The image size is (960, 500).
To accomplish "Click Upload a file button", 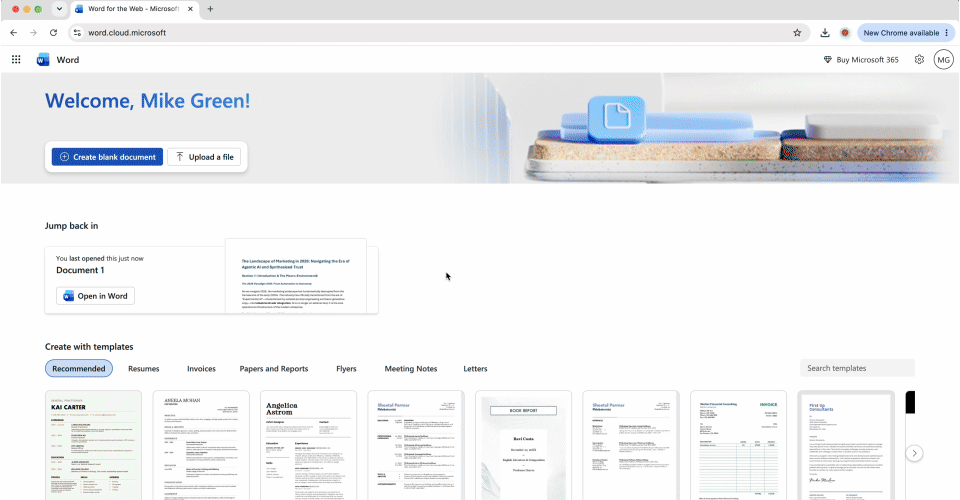I will tap(204, 157).
